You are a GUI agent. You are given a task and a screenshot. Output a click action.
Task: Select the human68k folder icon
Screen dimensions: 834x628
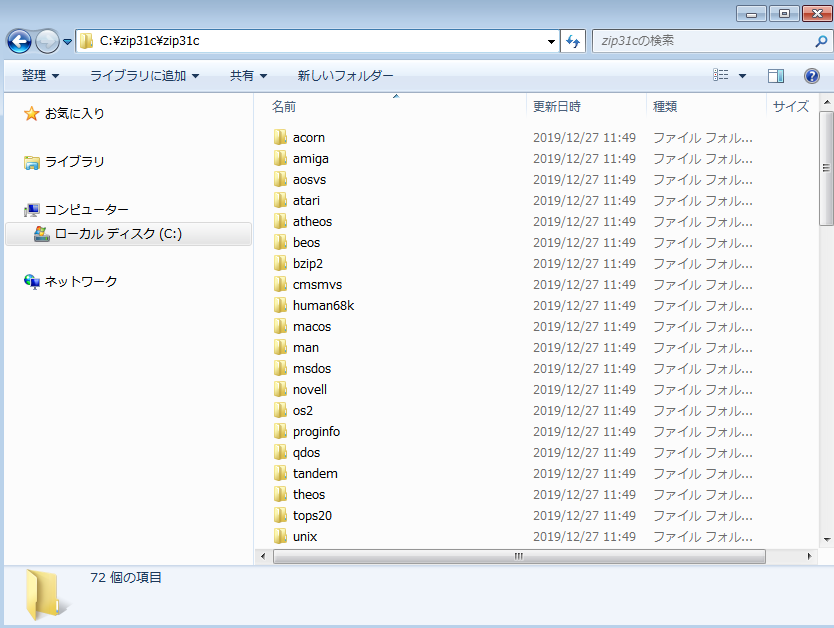pyautogui.click(x=280, y=305)
